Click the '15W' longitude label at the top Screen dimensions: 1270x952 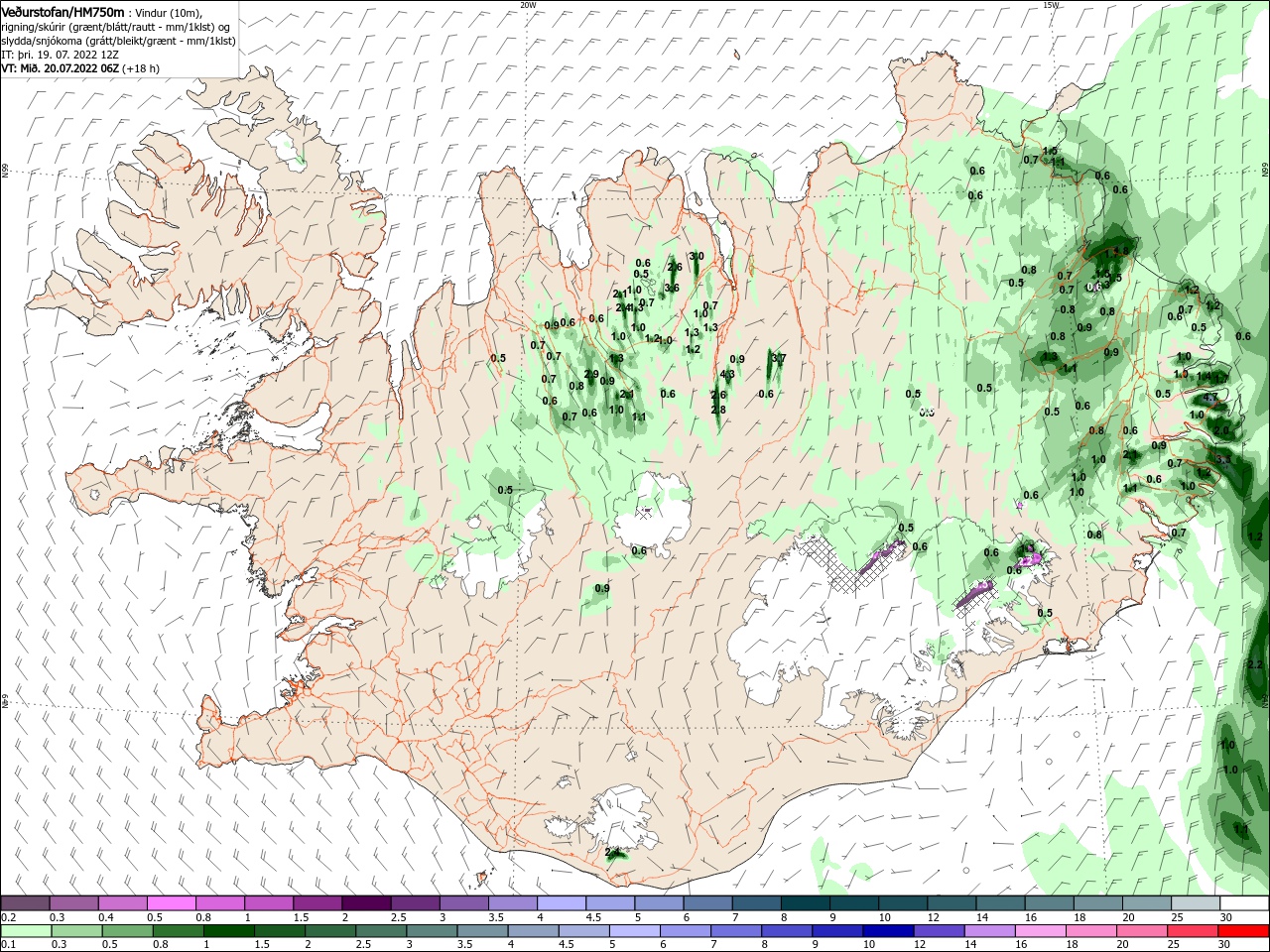(x=1051, y=5)
